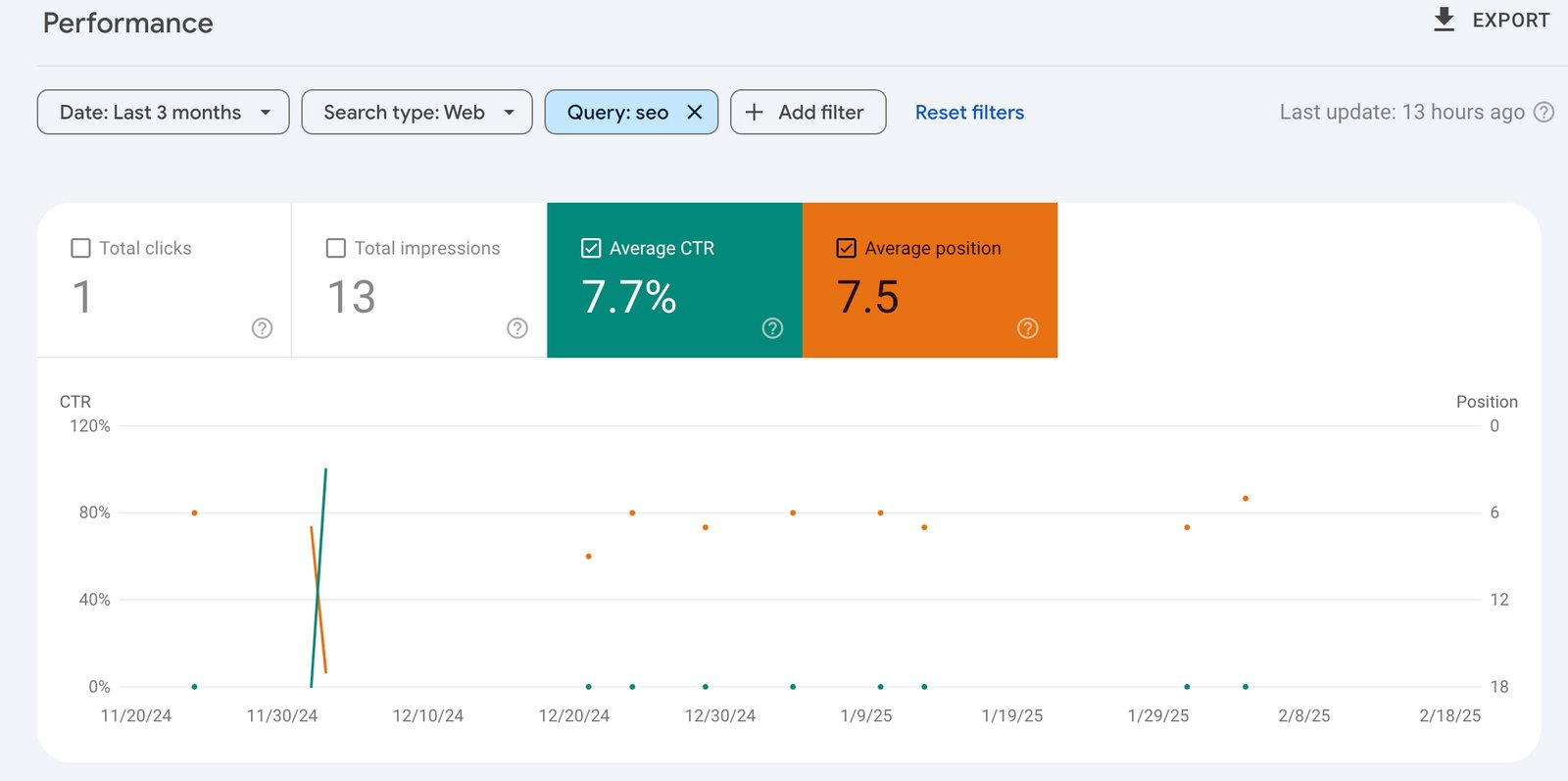Open Average CTR help question mark

pyautogui.click(x=772, y=328)
